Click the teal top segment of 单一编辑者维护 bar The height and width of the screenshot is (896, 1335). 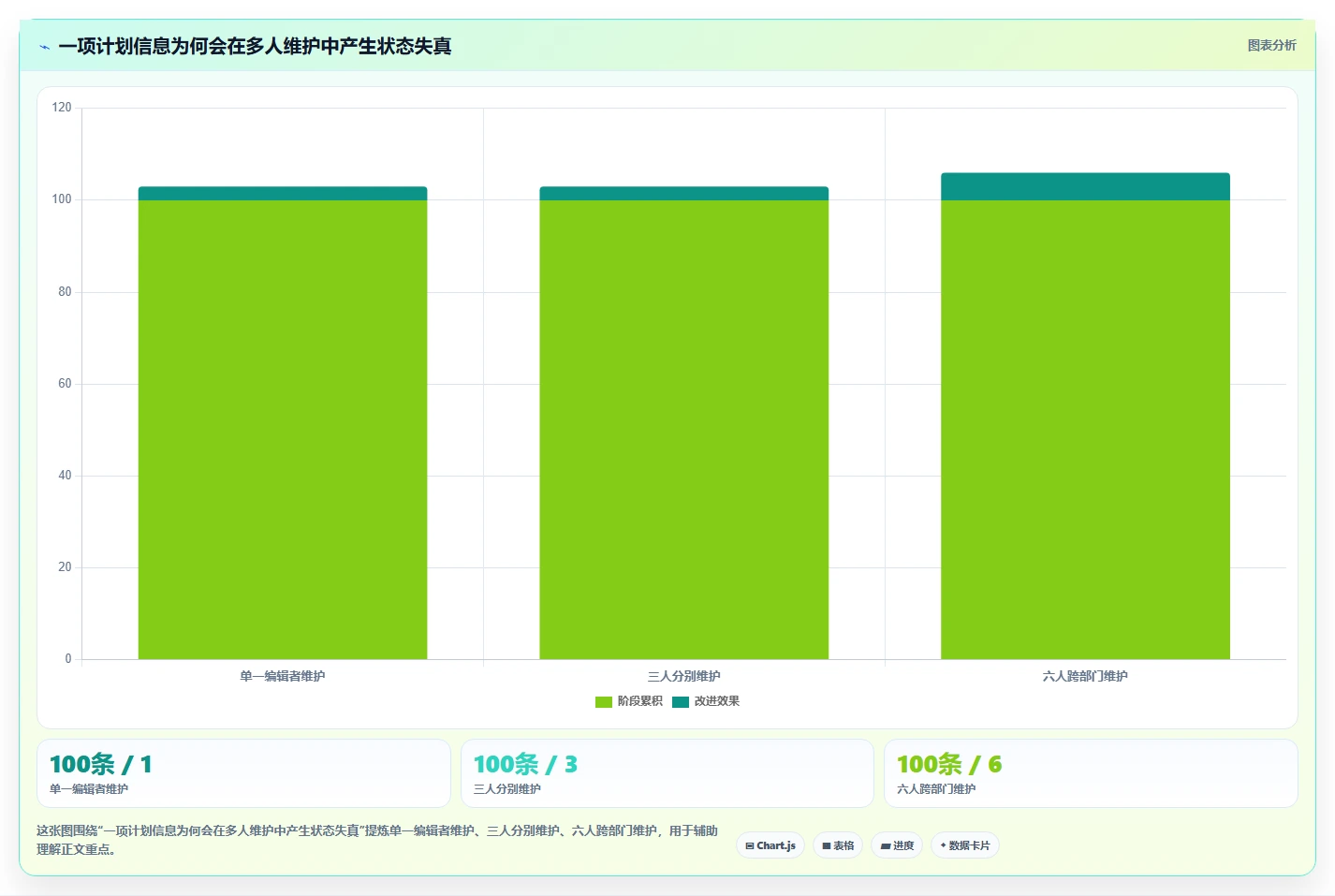(x=283, y=194)
